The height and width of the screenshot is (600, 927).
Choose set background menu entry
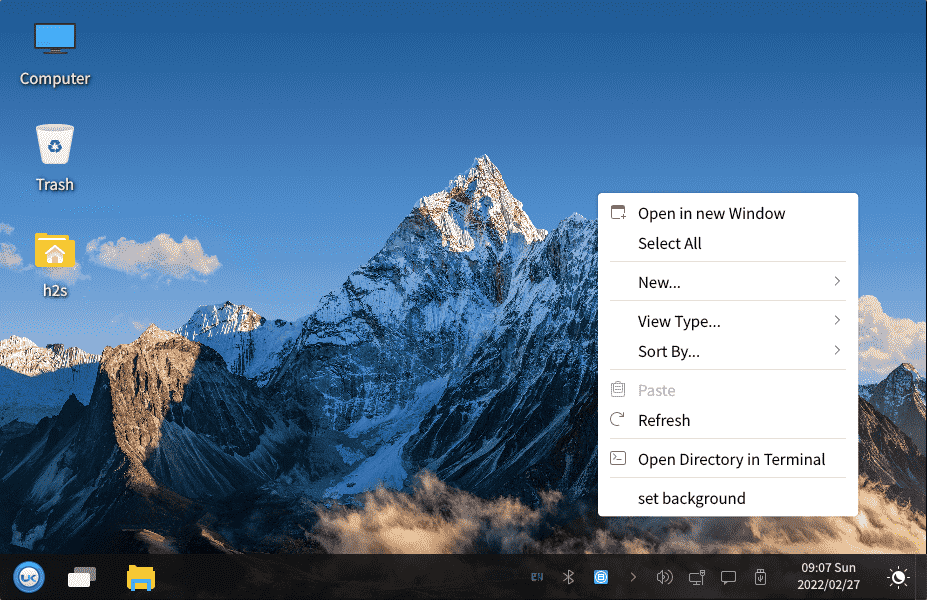[x=728, y=498]
